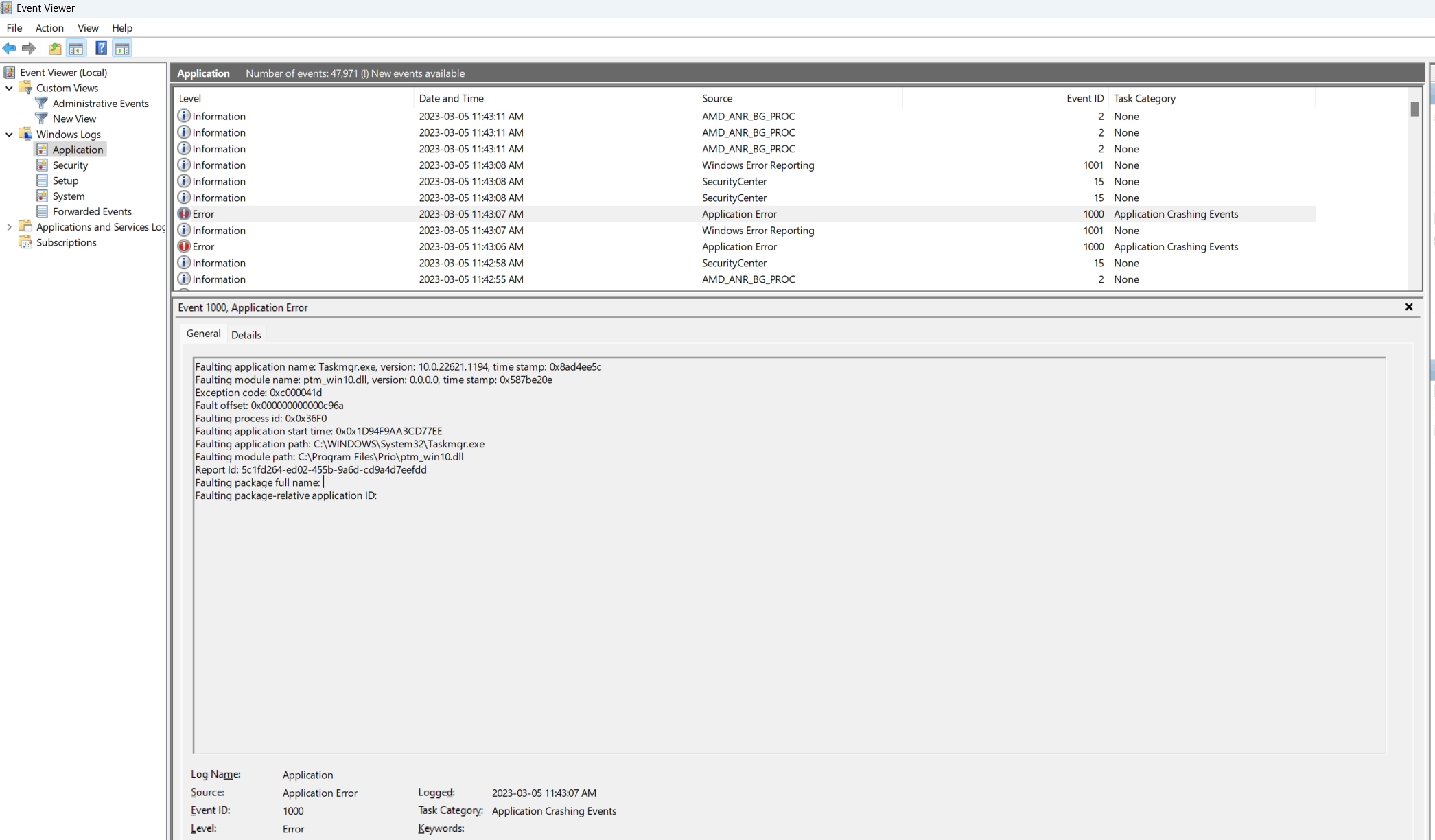Open the View menu
This screenshot has width=1435, height=840.
coord(88,28)
